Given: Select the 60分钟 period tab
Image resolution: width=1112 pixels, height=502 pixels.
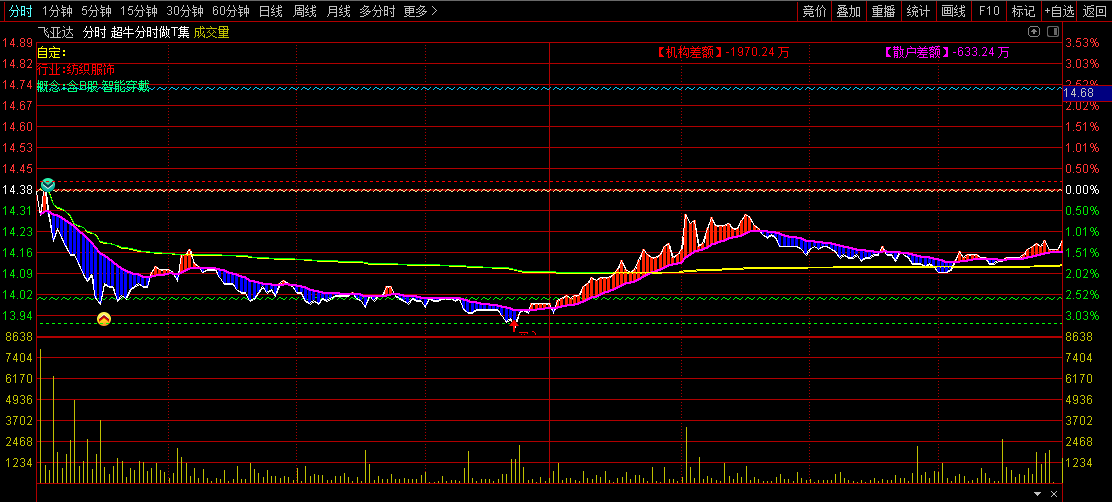Looking at the screenshot, I should [x=230, y=11].
